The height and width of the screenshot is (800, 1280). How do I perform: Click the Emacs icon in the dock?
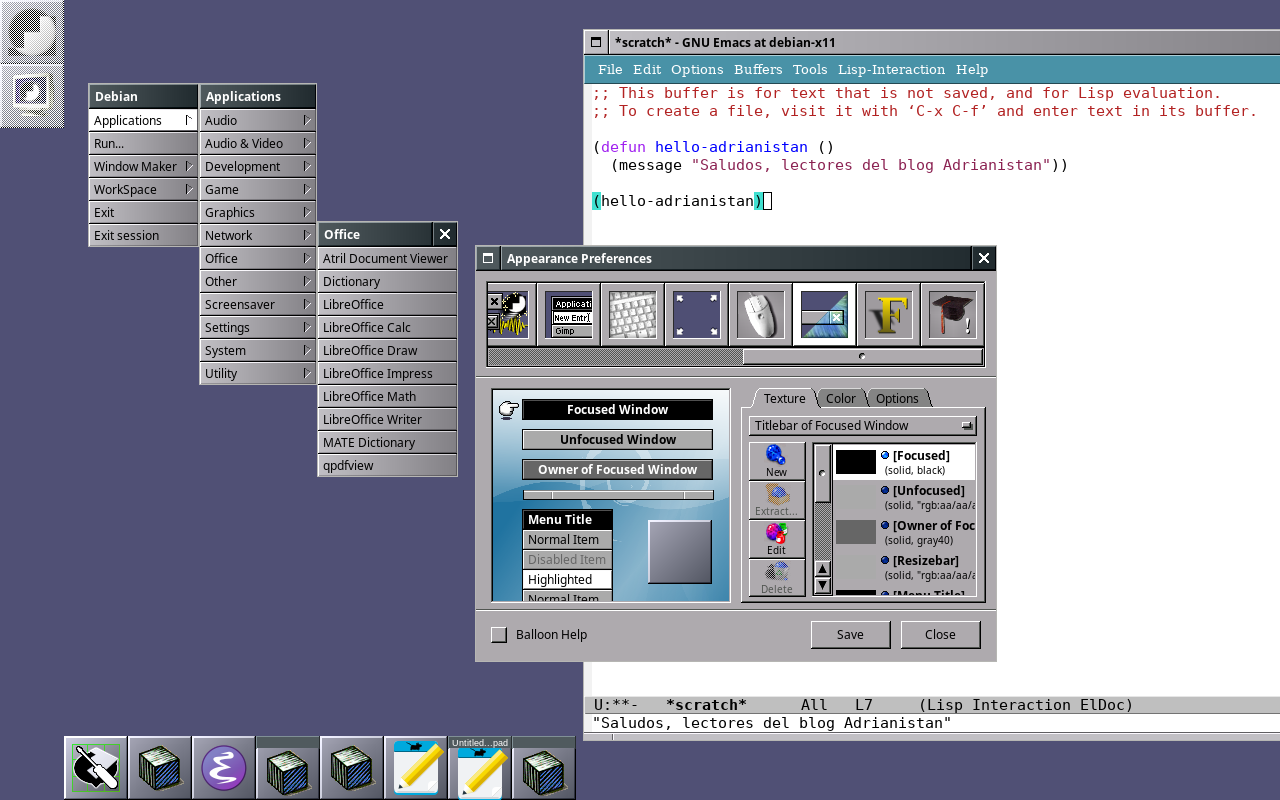(224, 768)
